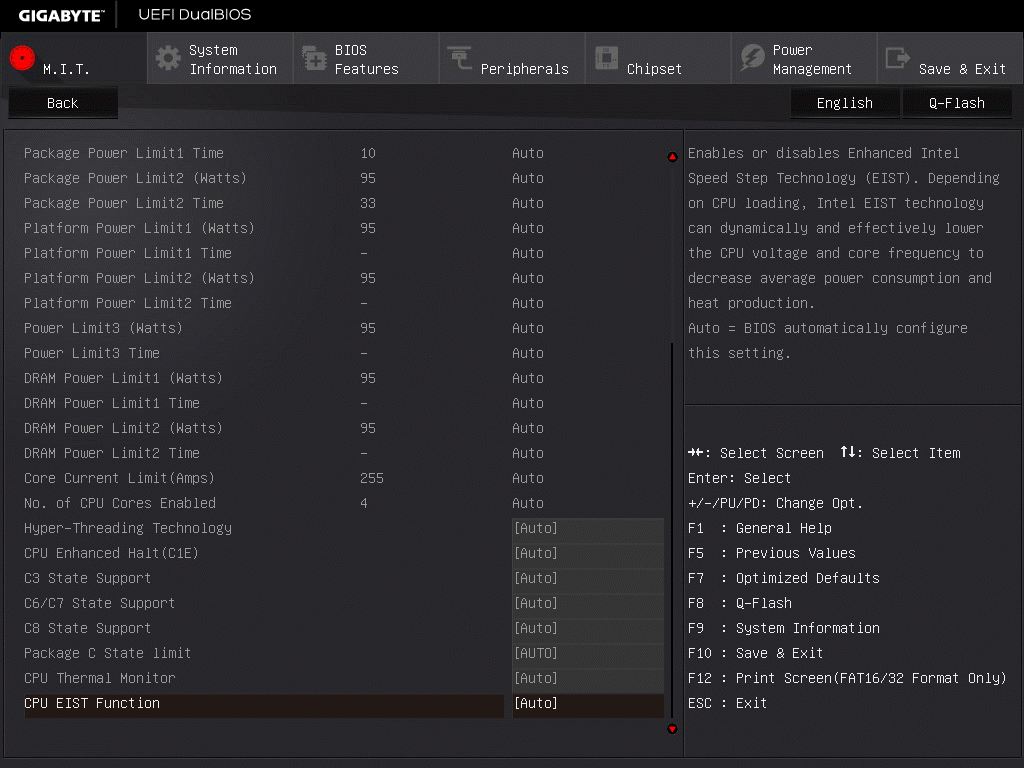Launch Q-Flash from the top button
The image size is (1024, 768).
(x=957, y=103)
